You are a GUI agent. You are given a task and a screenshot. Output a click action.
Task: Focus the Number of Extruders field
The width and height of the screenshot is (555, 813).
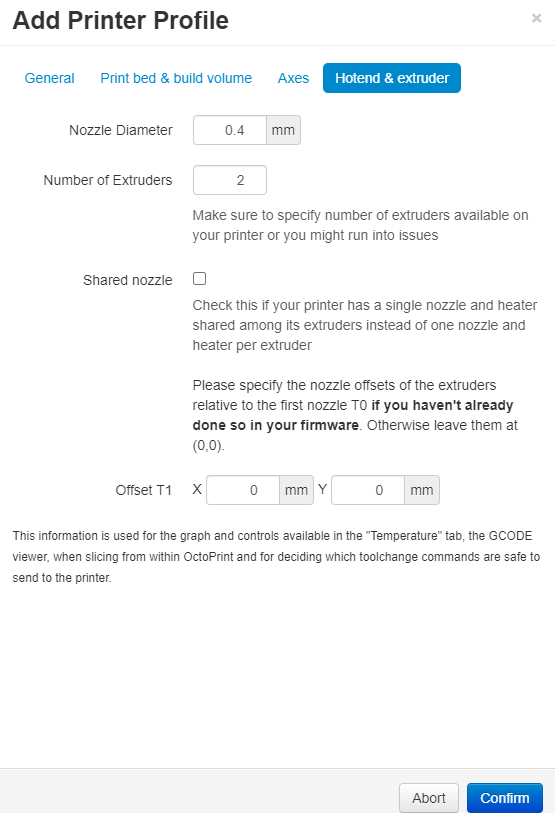[230, 180]
